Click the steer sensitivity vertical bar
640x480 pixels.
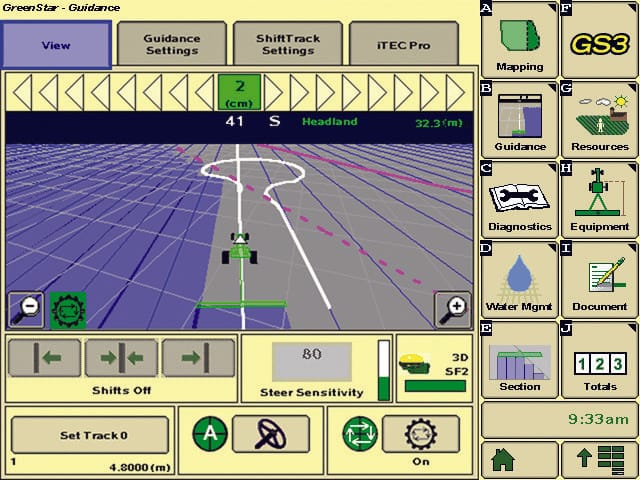[x=384, y=371]
